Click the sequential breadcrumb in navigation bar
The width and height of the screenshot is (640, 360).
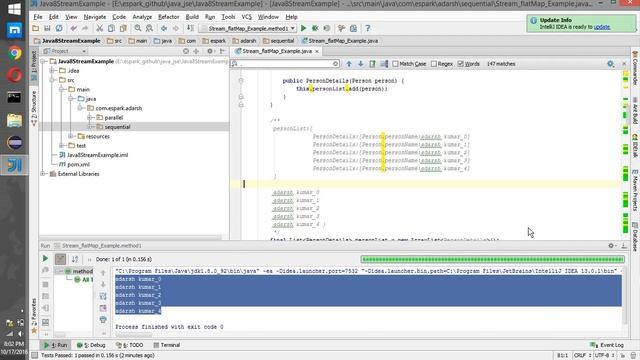click(x=279, y=41)
